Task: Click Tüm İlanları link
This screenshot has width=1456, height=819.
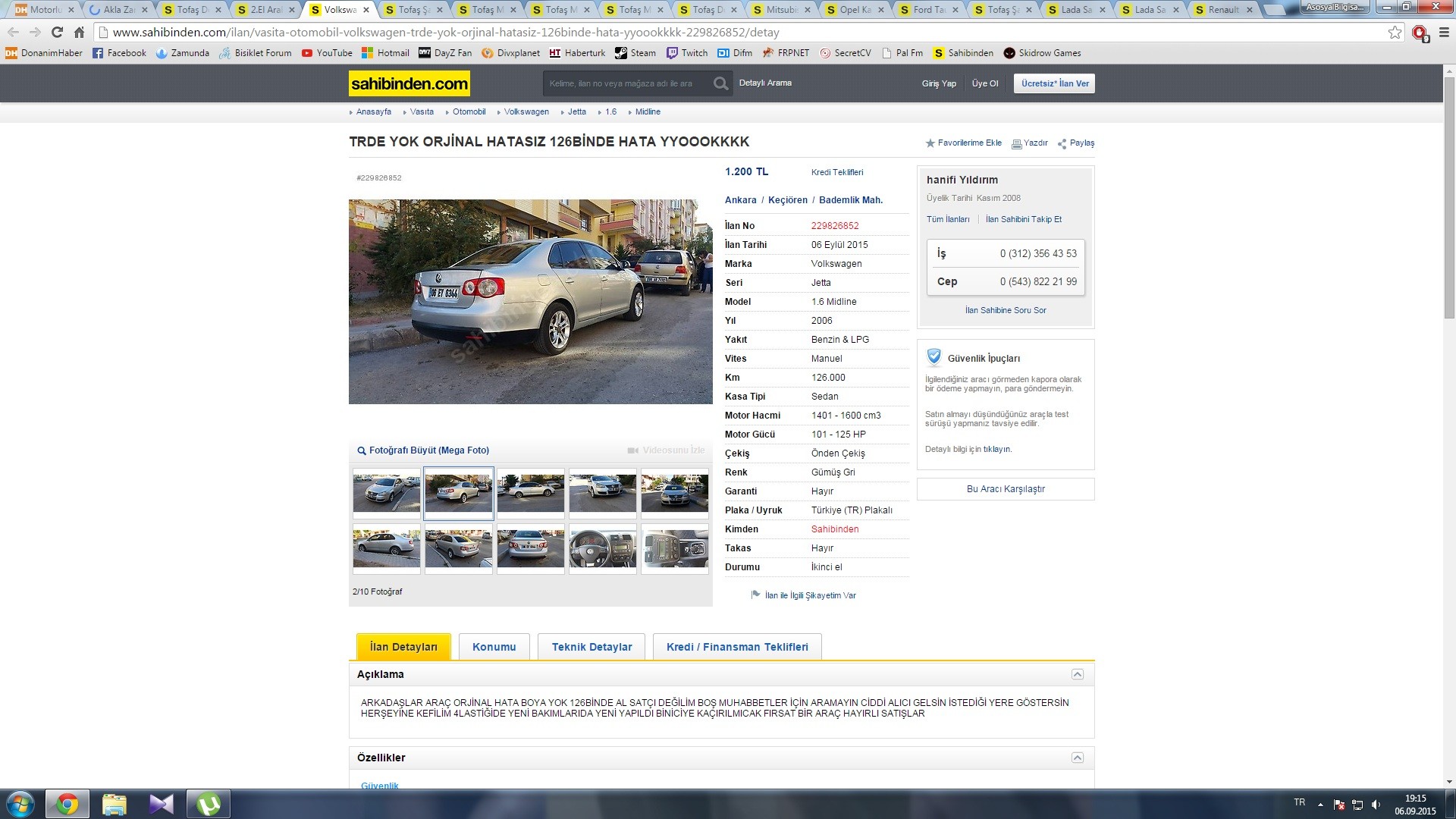Action: (948, 219)
